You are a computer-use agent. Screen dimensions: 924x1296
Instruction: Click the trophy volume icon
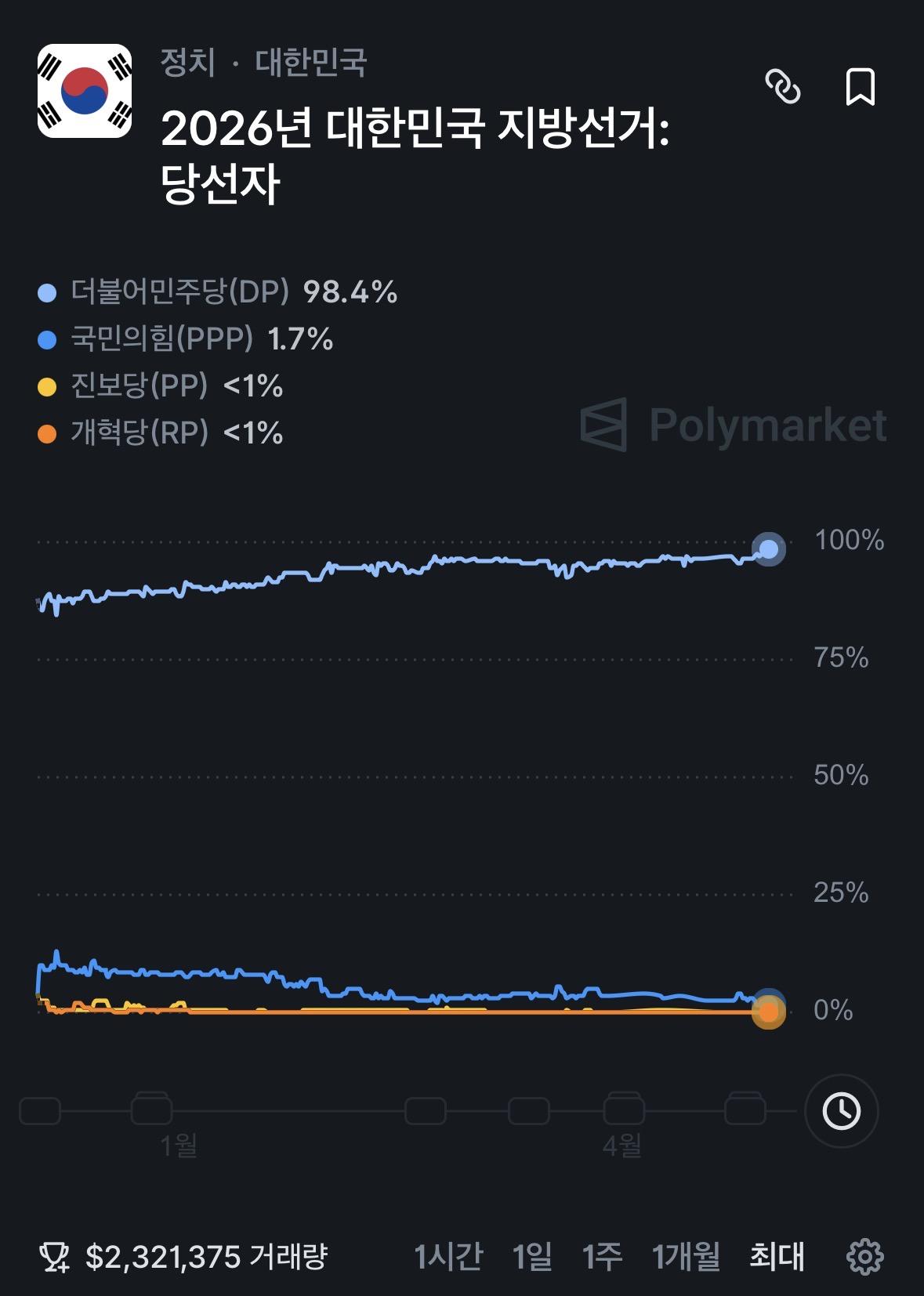pos(54,1257)
